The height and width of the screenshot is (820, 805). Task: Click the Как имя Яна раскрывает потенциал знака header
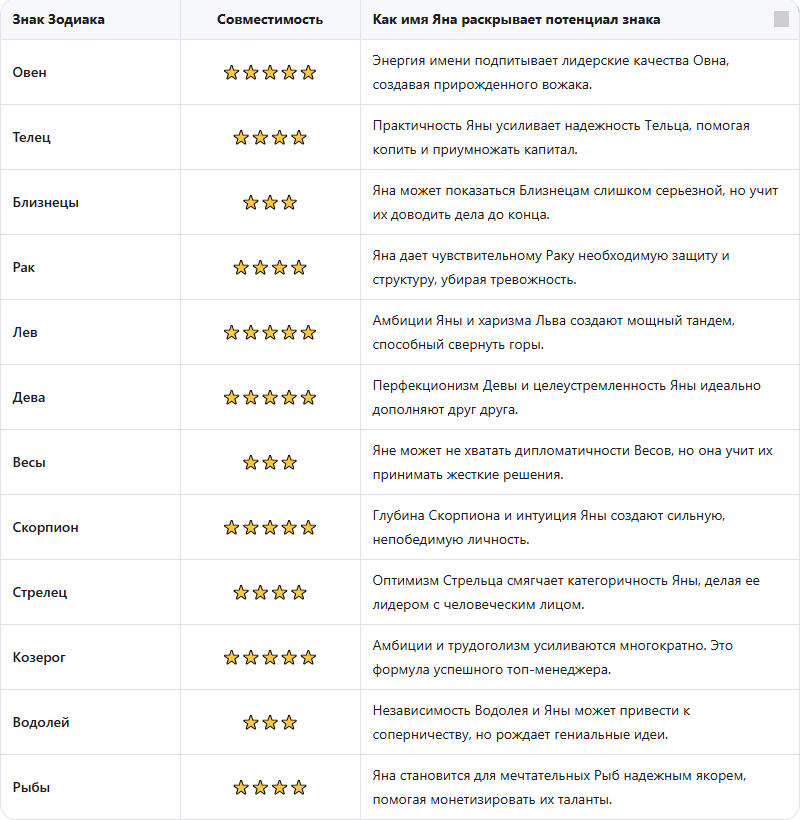click(516, 19)
